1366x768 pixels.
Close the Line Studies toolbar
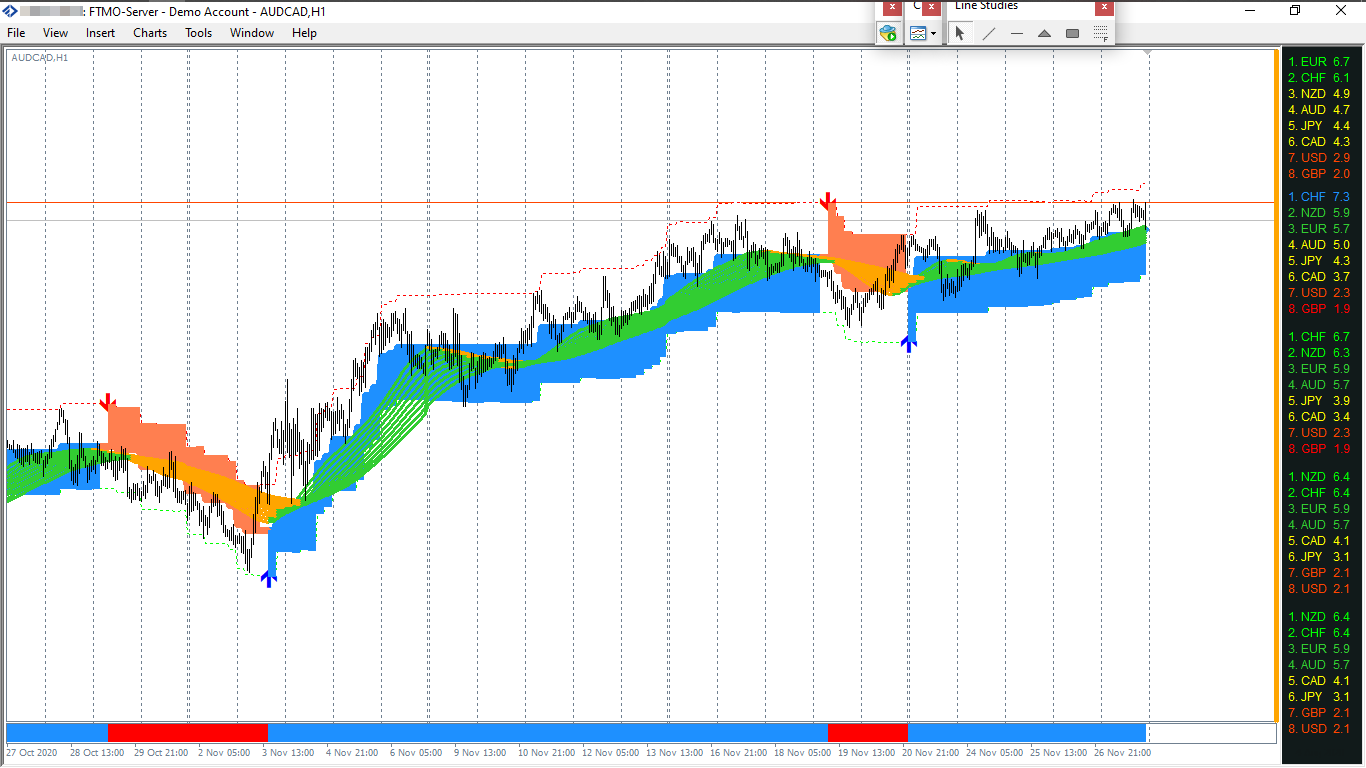click(x=1104, y=7)
